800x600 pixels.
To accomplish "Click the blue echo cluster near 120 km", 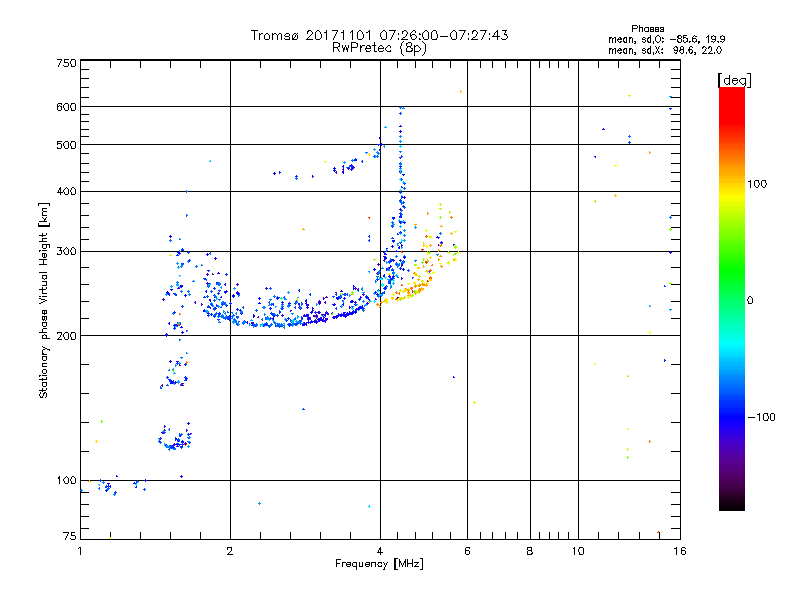I will coord(175,437).
